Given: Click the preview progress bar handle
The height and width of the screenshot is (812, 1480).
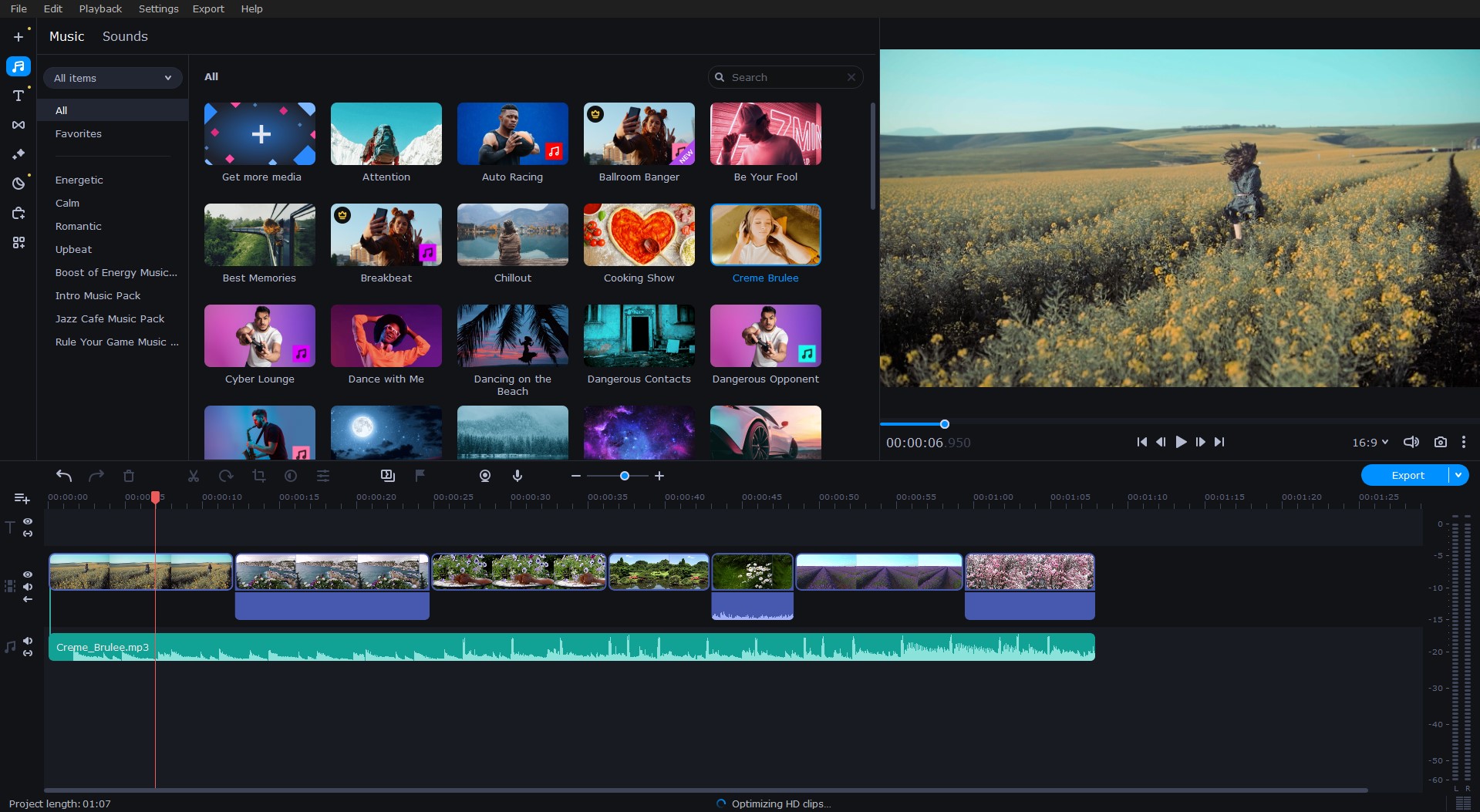Looking at the screenshot, I should click(x=945, y=424).
